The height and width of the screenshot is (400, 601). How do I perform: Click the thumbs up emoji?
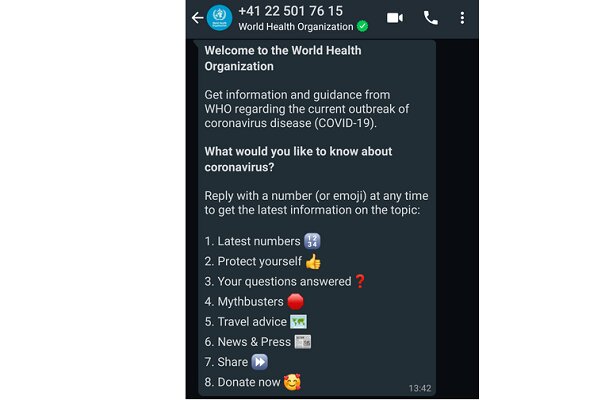click(313, 262)
